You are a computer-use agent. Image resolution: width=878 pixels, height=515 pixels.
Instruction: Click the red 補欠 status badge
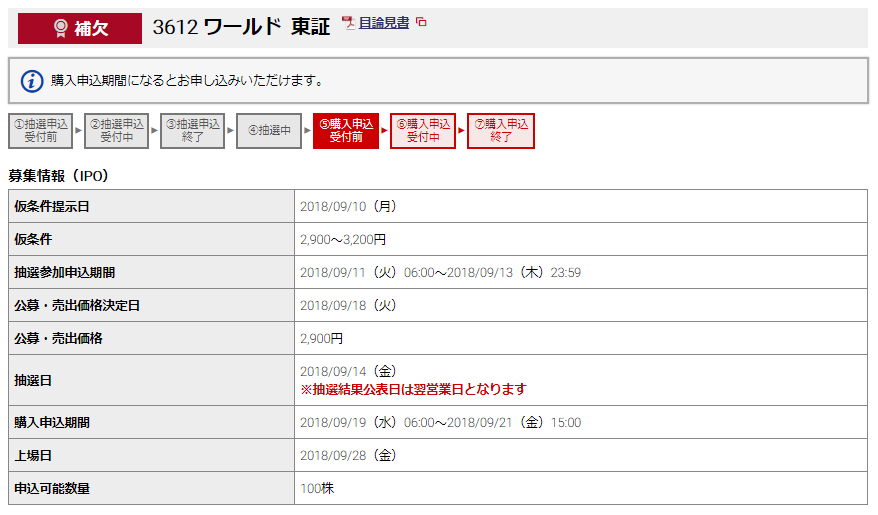coord(80,28)
